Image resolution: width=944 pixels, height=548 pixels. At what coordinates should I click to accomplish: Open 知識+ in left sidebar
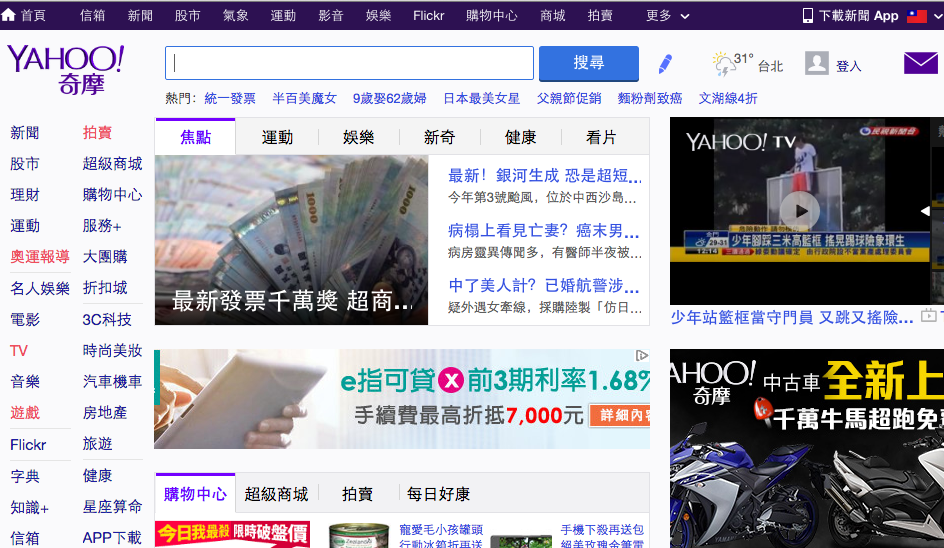point(30,507)
